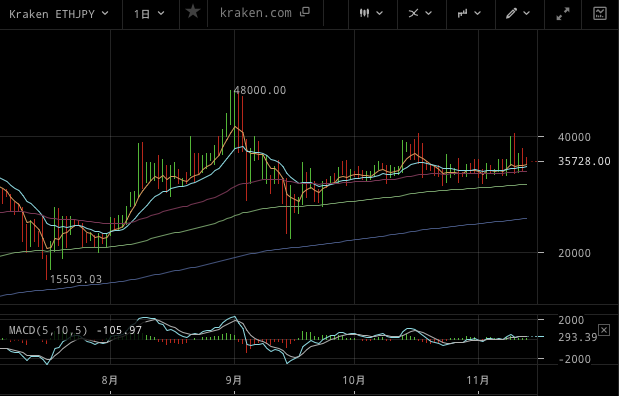
Task: Click the MACD(5,10,5) indicator label
Action: (48, 330)
